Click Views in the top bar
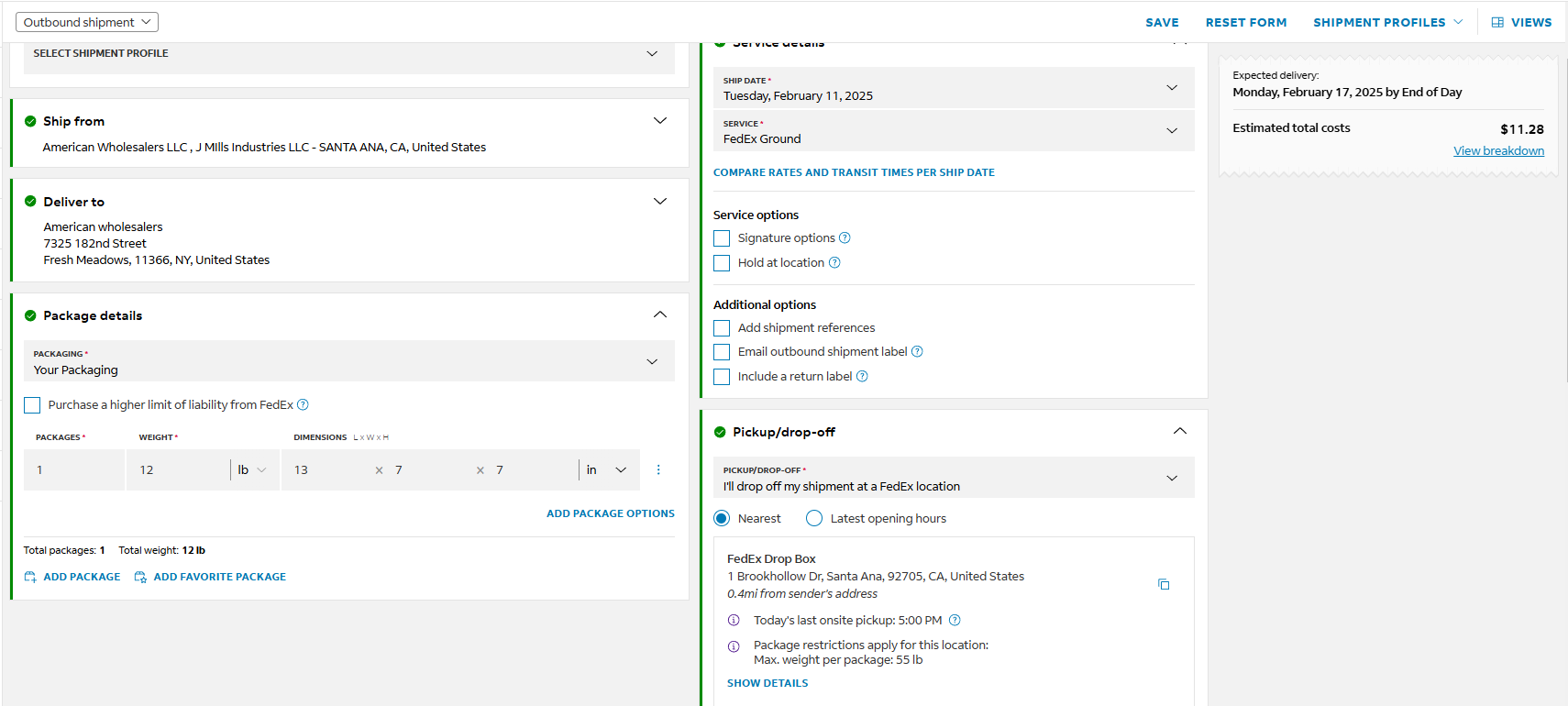The height and width of the screenshot is (706, 1568). (x=1522, y=22)
